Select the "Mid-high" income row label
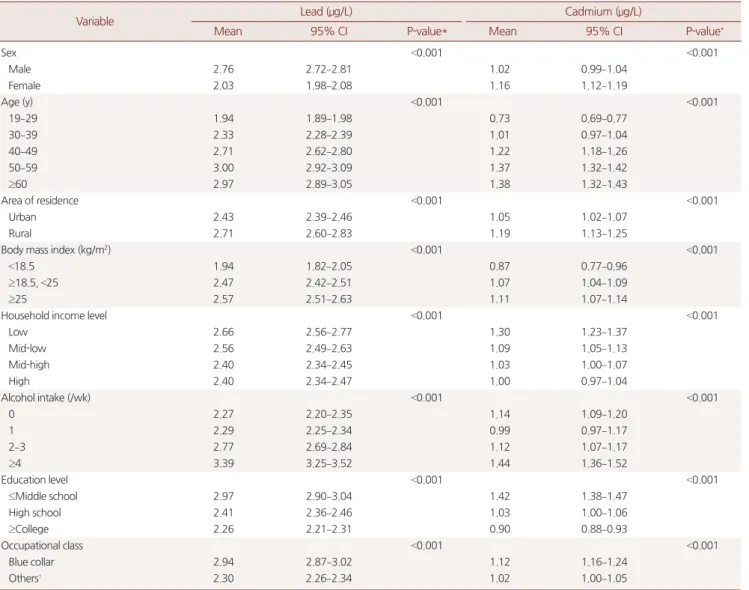This screenshot has height=590, width=749. tap(29, 365)
